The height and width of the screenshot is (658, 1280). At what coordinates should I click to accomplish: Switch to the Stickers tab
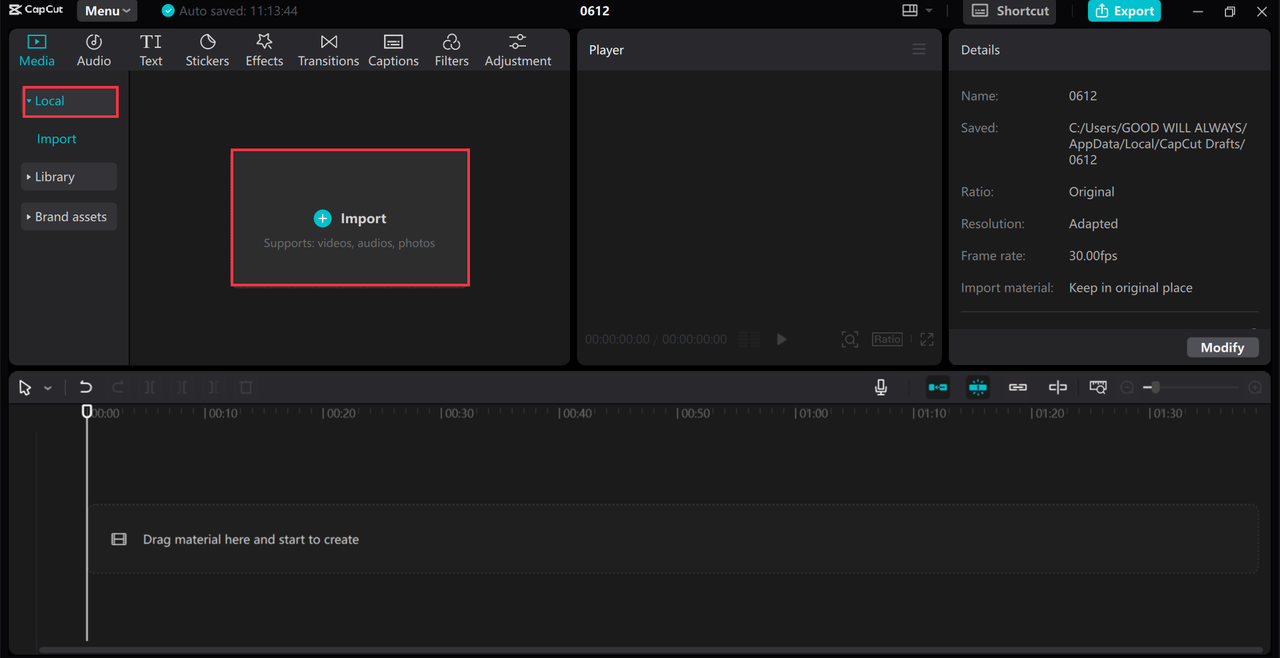point(207,51)
